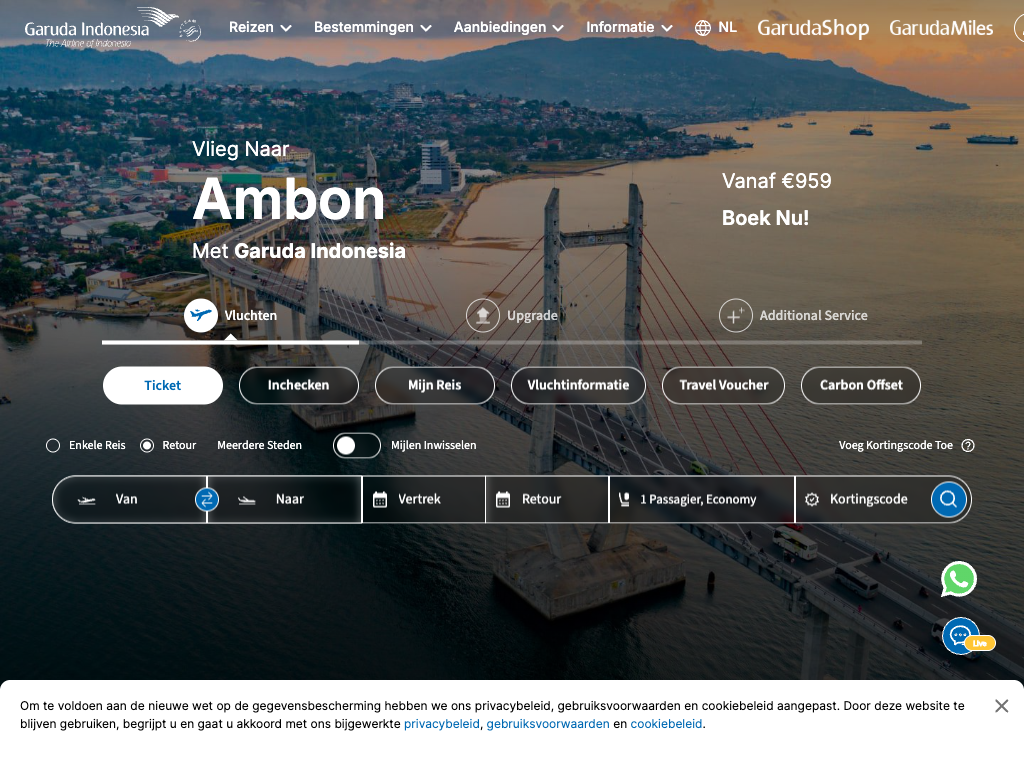Click the globe language icon
Screen dimensions: 1024x768
(x=703, y=28)
